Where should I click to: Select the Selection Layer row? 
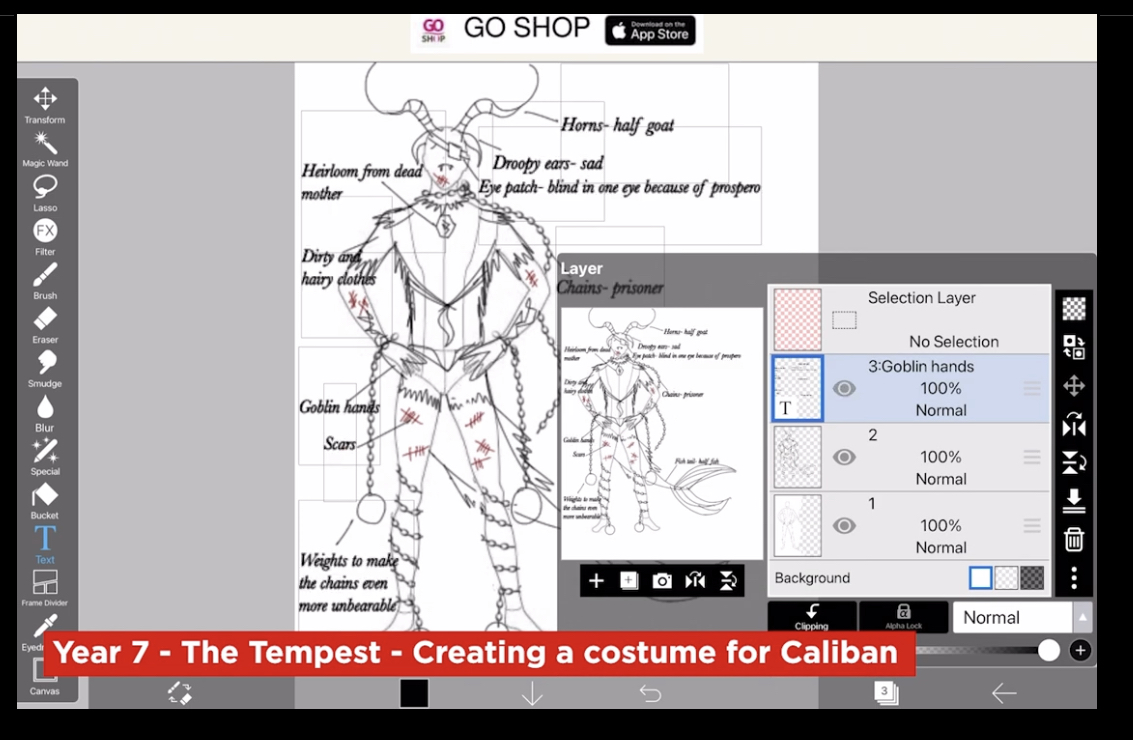909,319
